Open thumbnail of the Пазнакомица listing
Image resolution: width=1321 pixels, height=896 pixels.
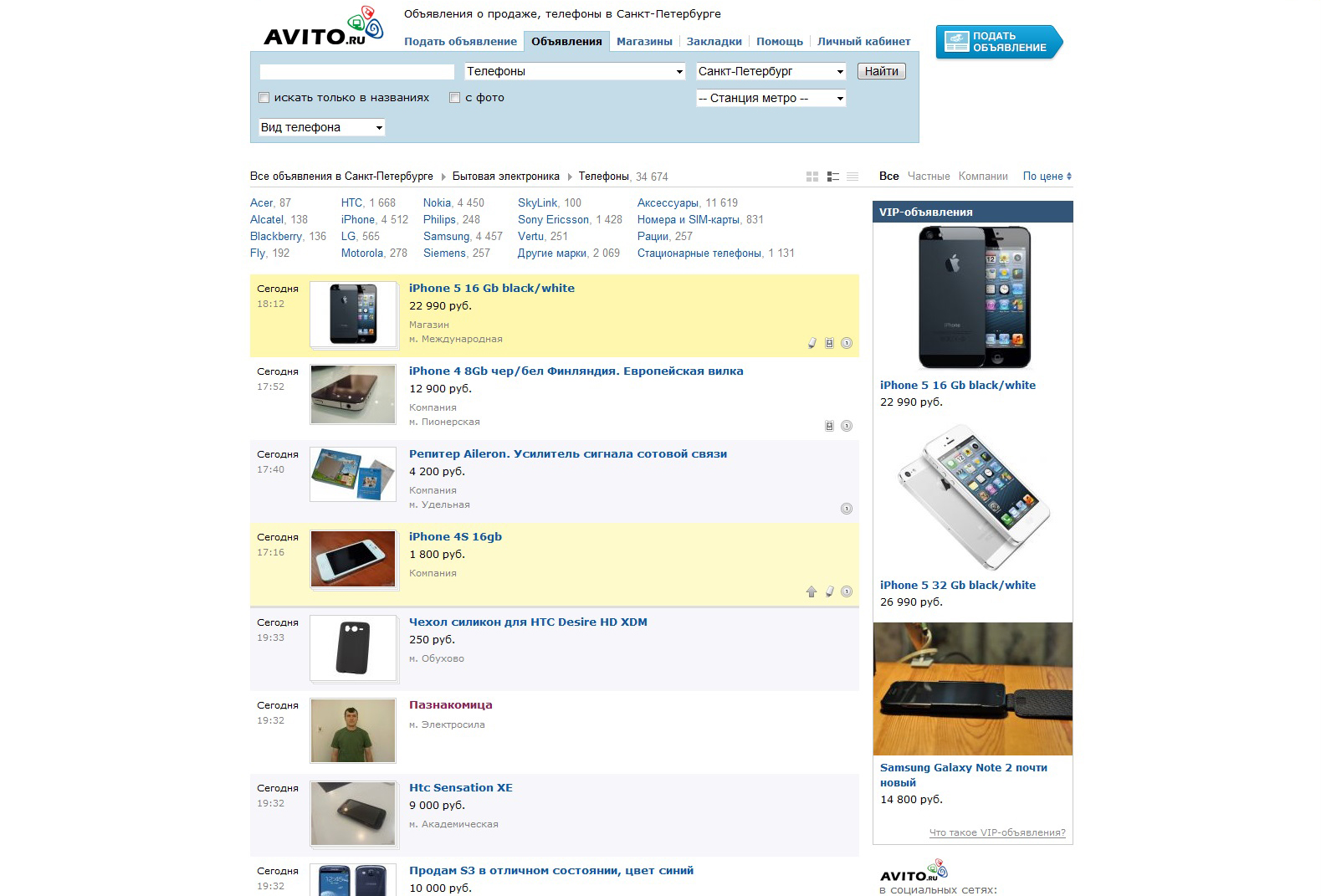pyautogui.click(x=353, y=731)
